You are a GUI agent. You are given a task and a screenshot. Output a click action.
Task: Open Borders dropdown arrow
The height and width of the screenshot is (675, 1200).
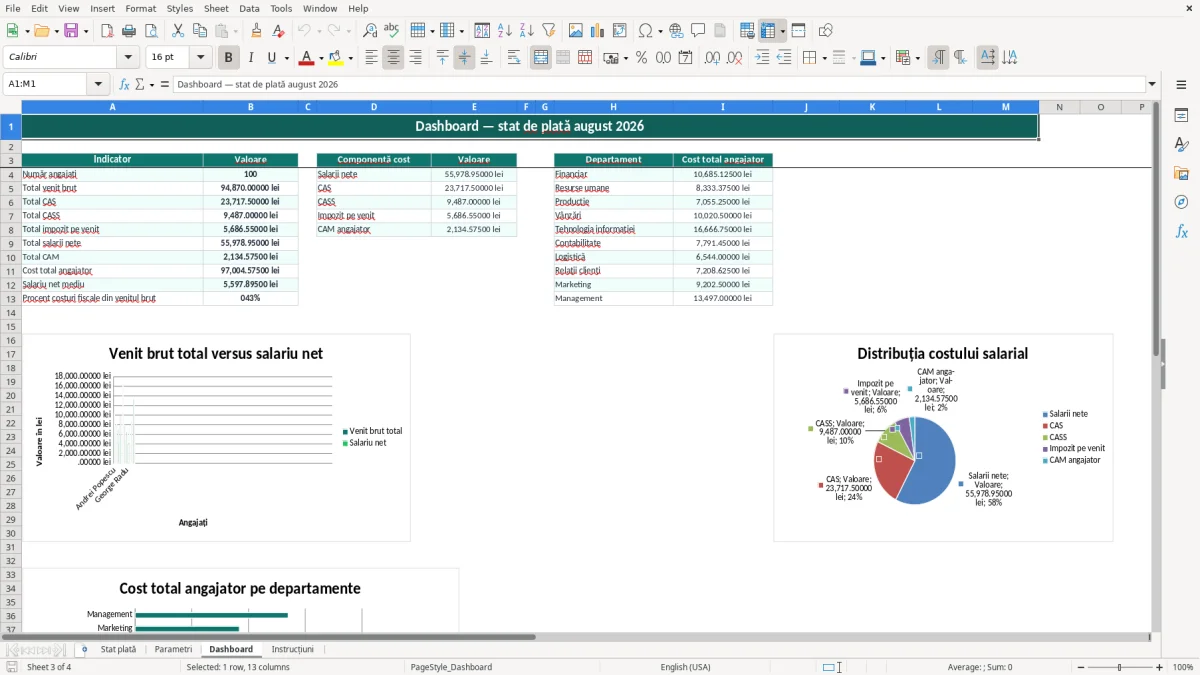824,58
